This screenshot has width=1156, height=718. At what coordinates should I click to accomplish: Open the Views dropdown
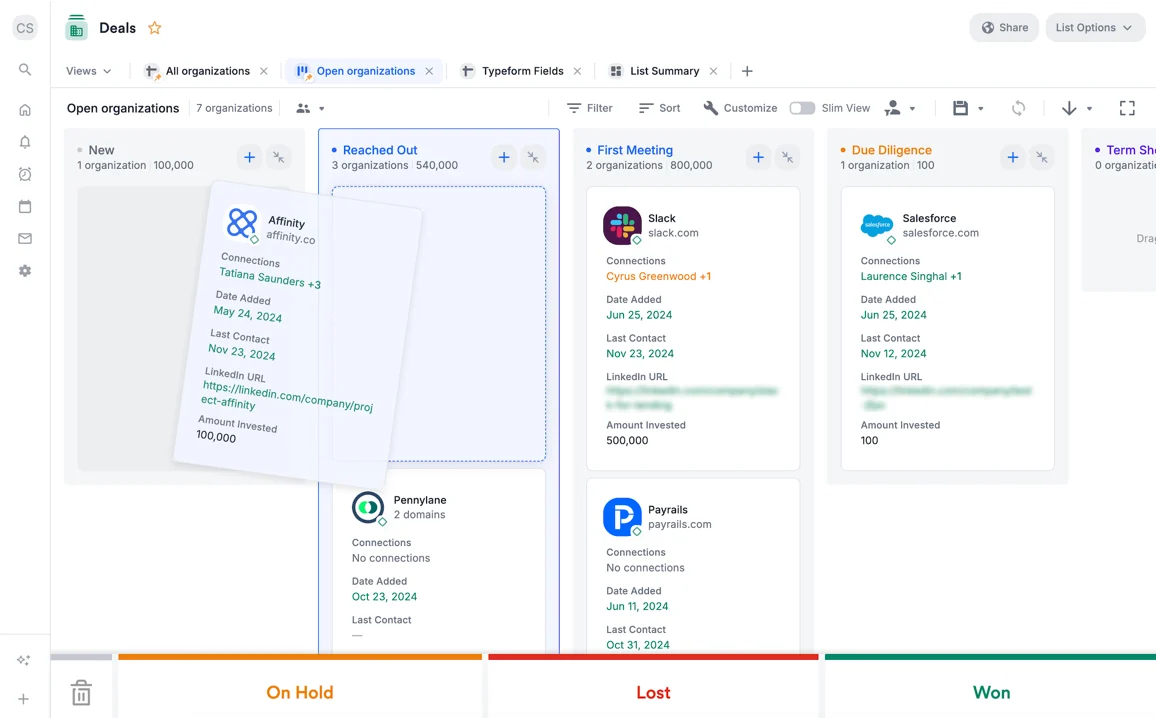point(88,71)
